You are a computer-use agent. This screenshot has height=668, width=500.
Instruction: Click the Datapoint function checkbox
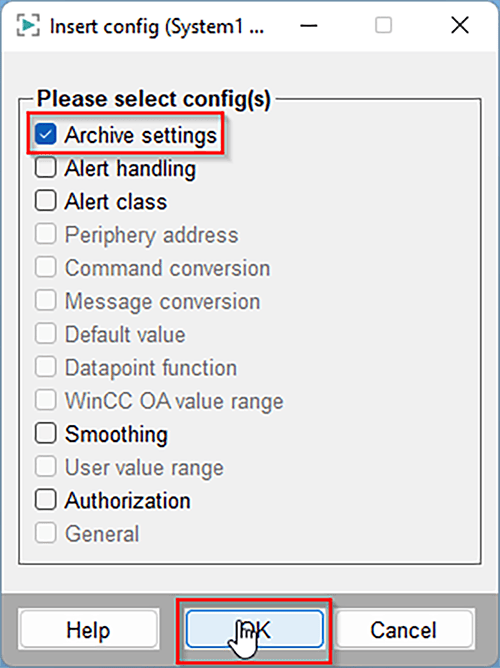[x=46, y=367]
